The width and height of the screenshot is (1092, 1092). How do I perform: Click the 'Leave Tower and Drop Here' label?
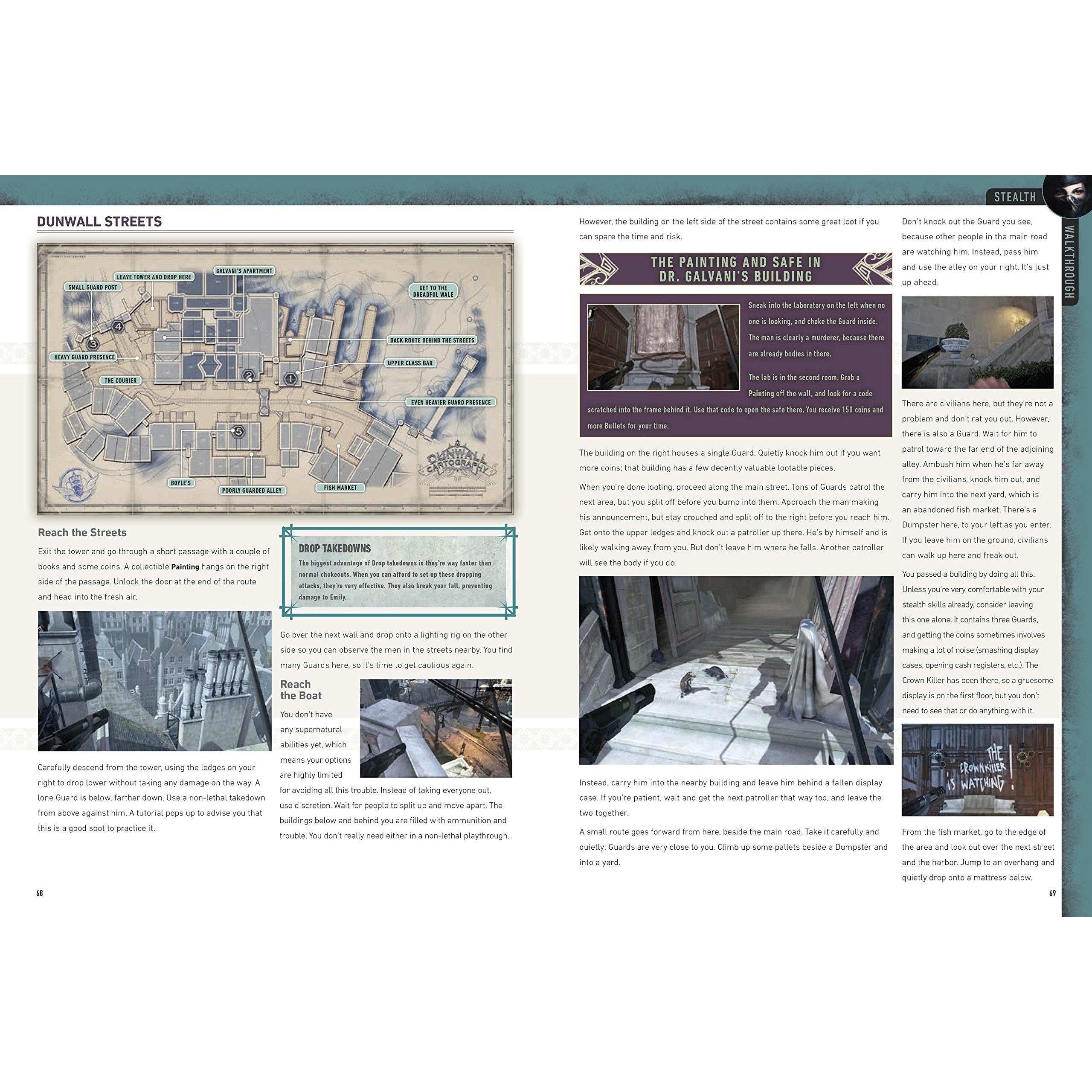pos(154,277)
